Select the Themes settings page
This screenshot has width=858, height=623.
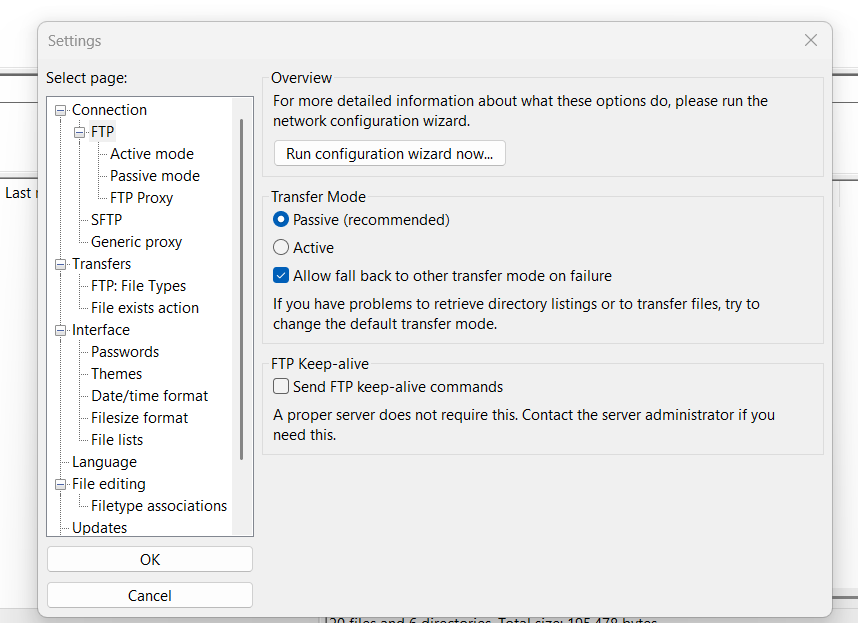(116, 373)
